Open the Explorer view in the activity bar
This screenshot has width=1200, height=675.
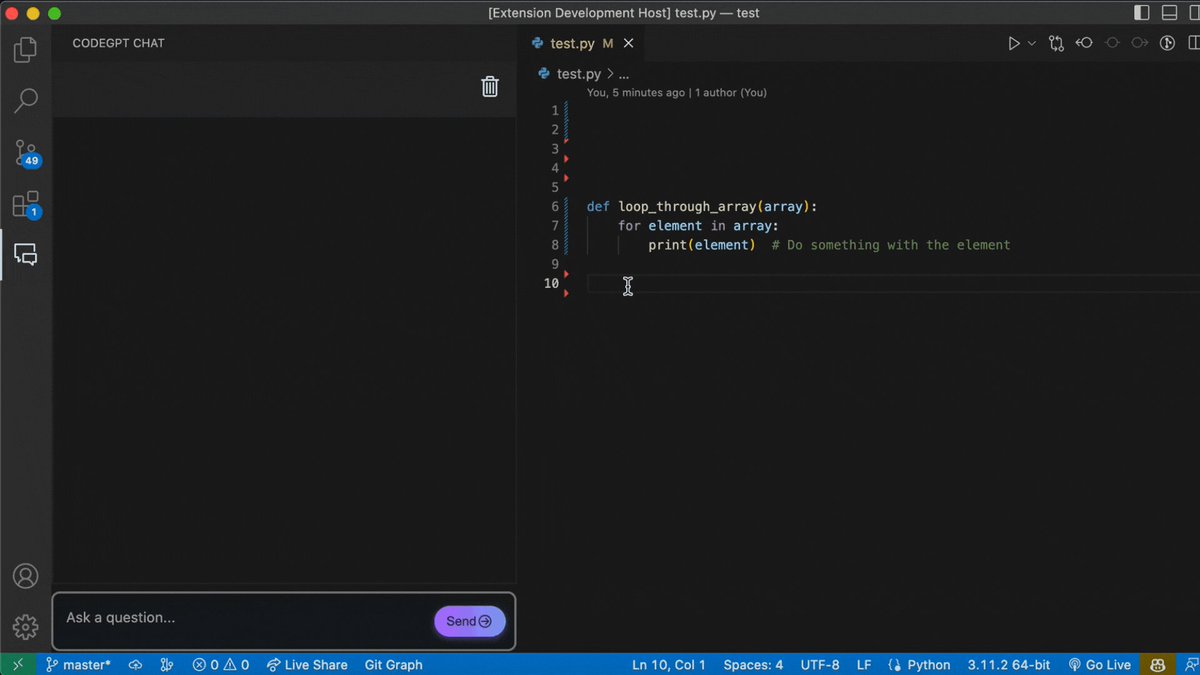(x=26, y=49)
